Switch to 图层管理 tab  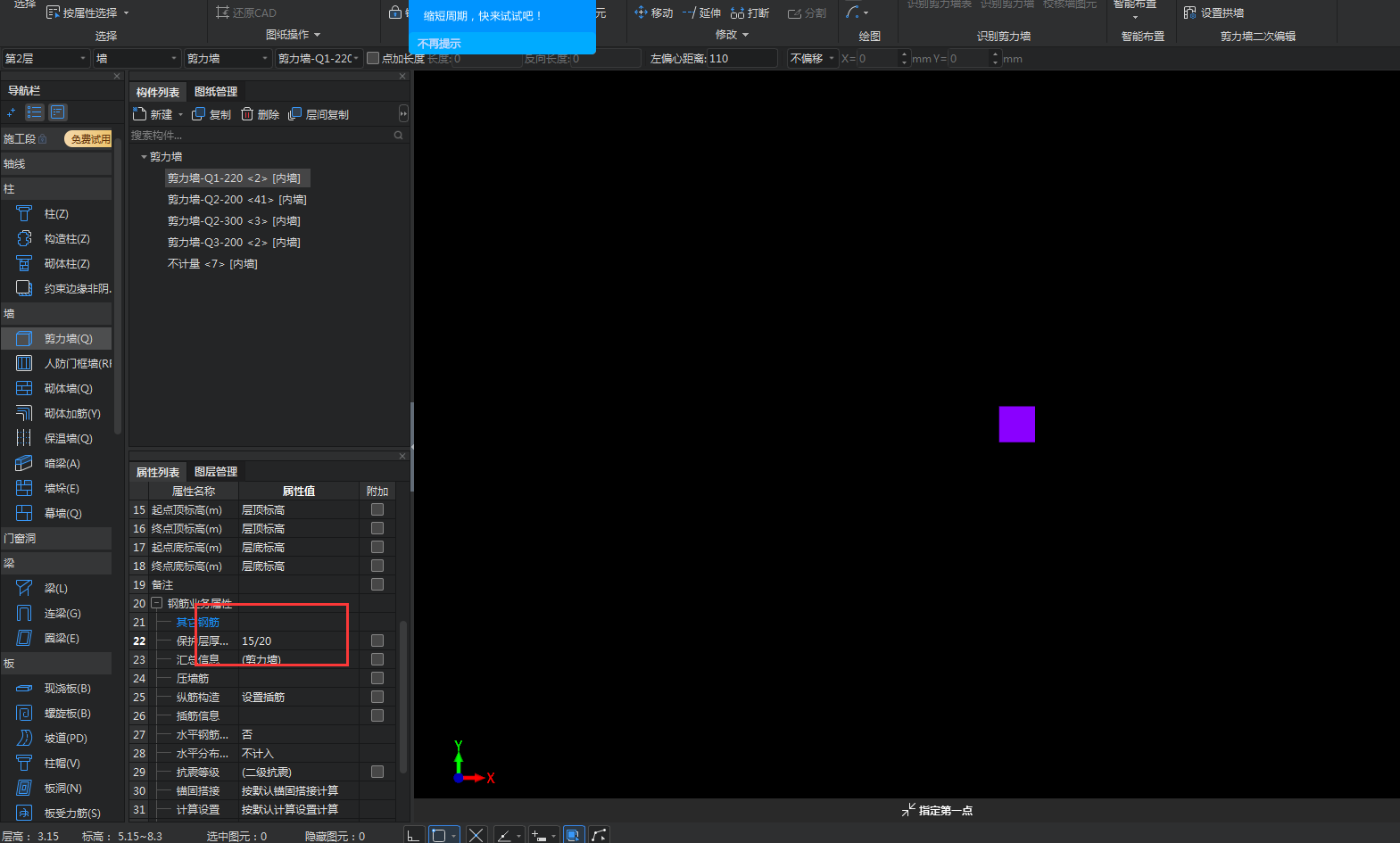click(216, 472)
